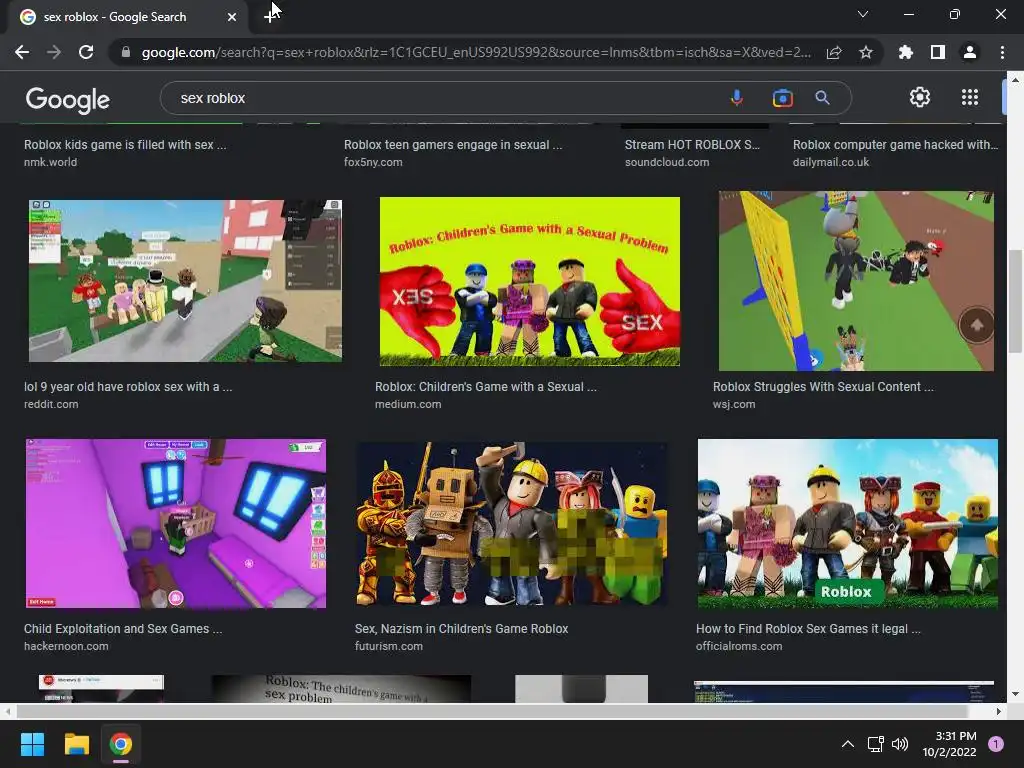The width and height of the screenshot is (1024, 768).
Task: Open the Chrome side panel
Action: click(938, 52)
